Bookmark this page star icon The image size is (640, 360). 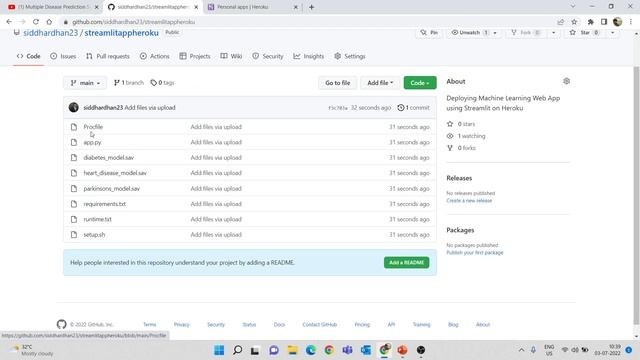(x=574, y=22)
